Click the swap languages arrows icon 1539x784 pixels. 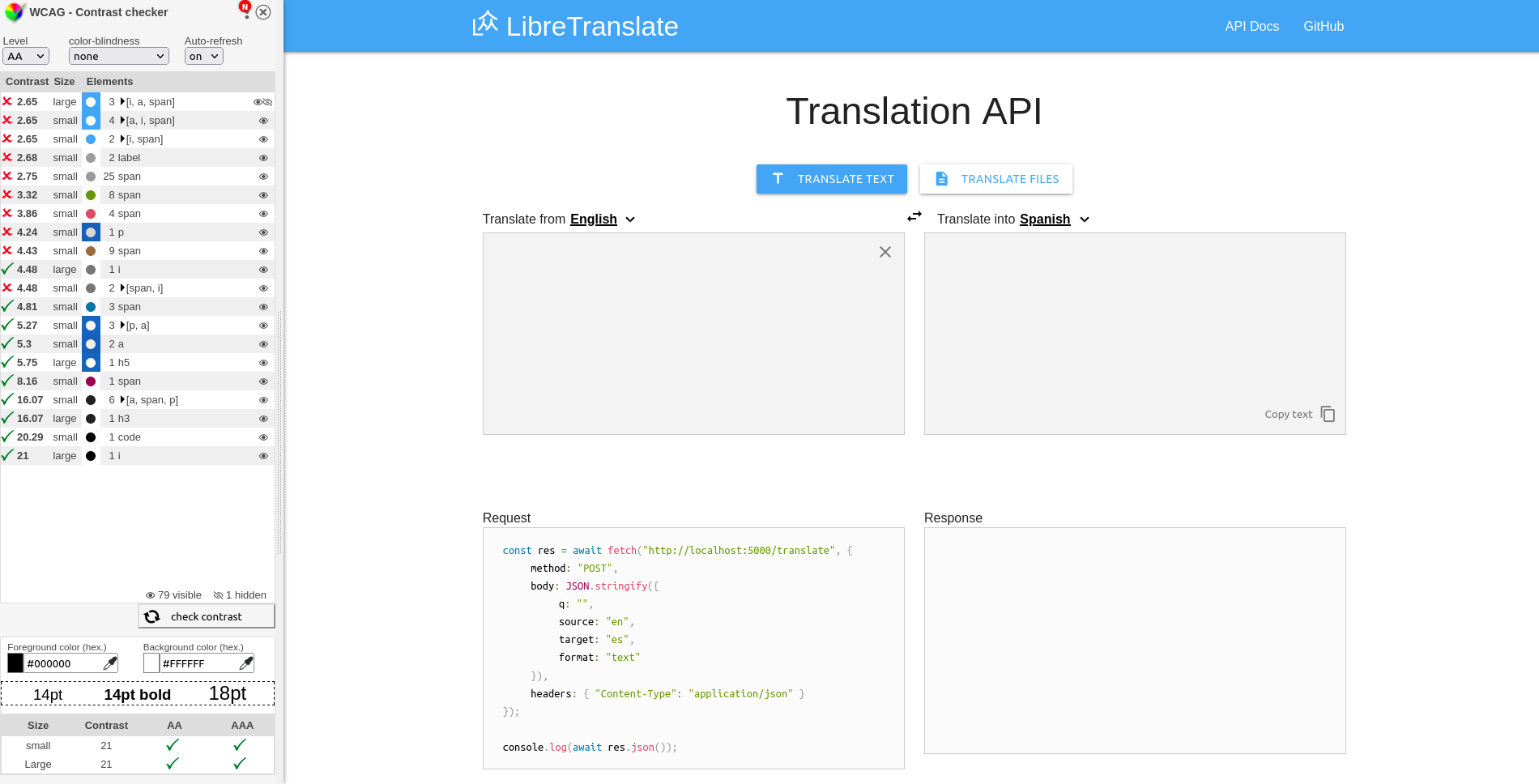click(914, 216)
